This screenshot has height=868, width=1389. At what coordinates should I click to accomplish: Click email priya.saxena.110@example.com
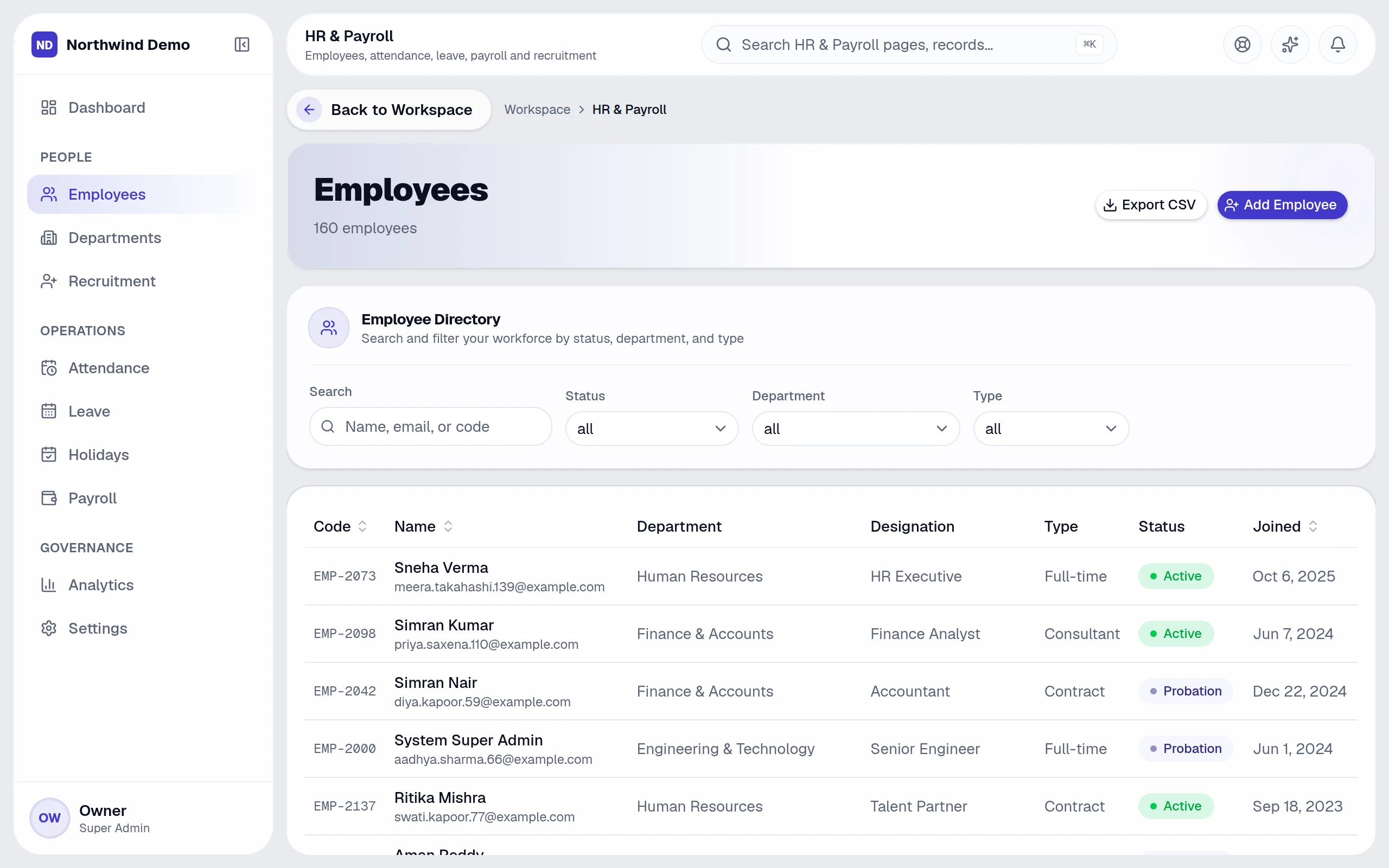[486, 644]
